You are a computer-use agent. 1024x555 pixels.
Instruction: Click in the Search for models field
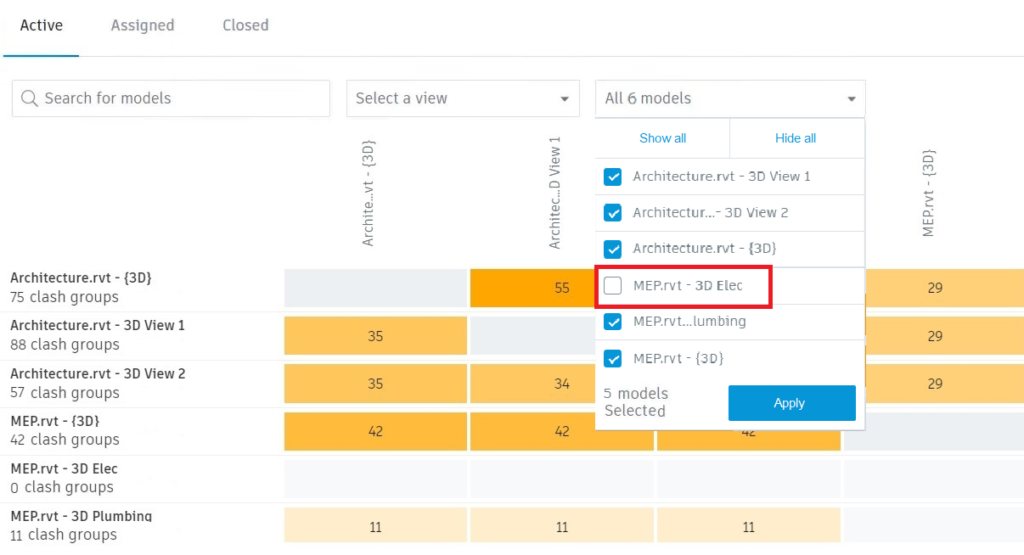click(170, 99)
